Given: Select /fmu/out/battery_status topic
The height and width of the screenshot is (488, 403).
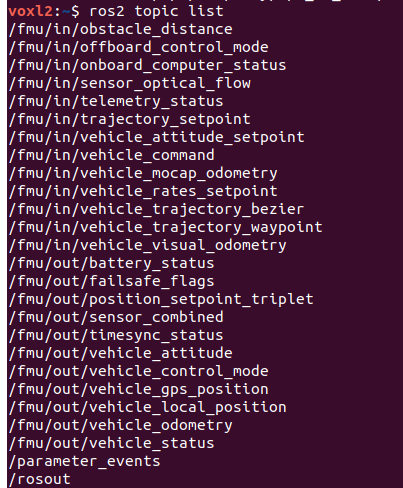Looking at the screenshot, I should 112,263.
